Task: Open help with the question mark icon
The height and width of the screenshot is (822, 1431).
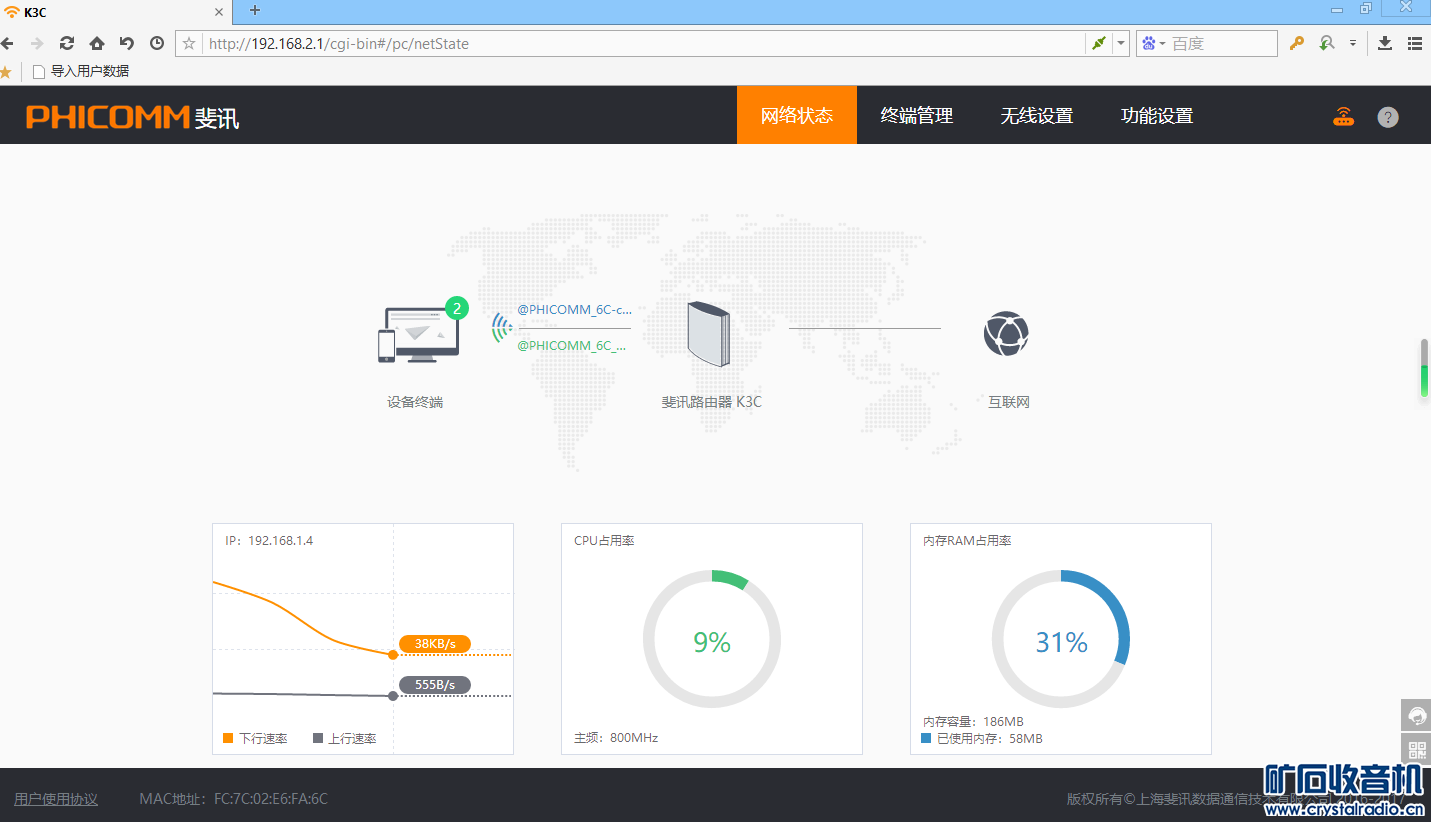Action: click(x=1388, y=117)
